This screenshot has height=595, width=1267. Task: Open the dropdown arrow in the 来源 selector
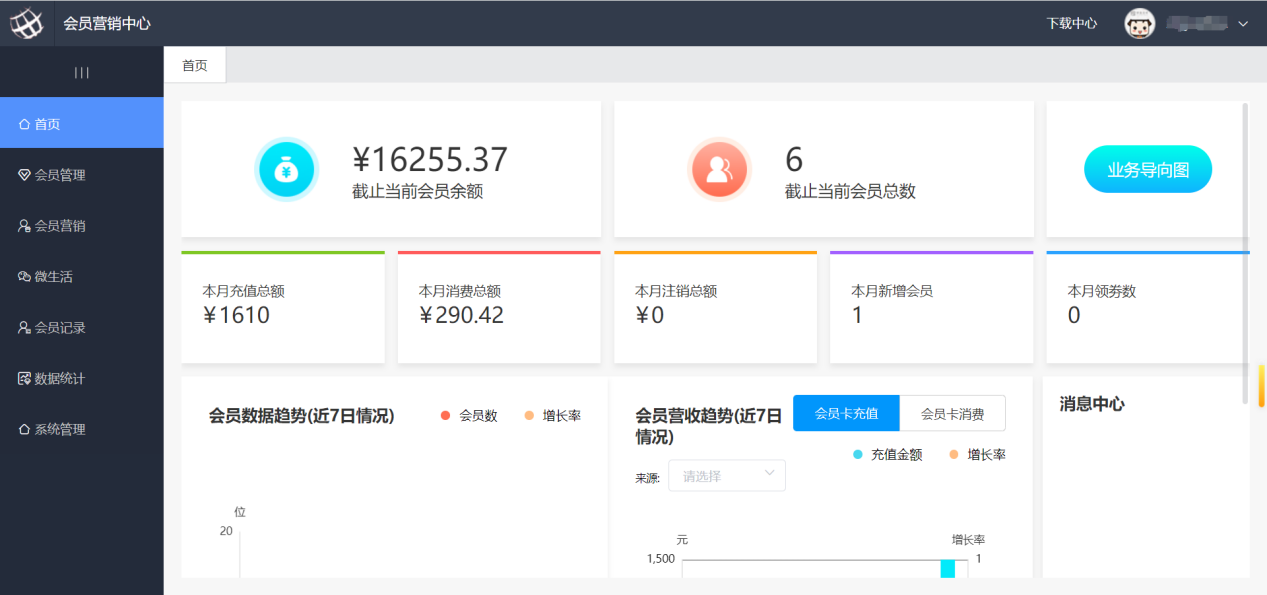(x=768, y=475)
